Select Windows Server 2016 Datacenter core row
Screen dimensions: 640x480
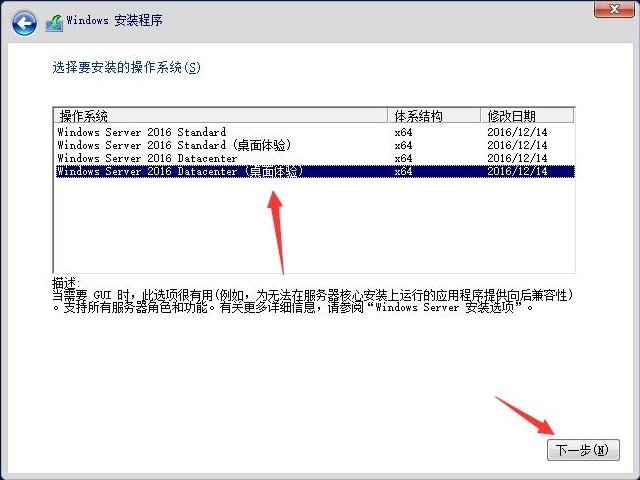pyautogui.click(x=314, y=158)
